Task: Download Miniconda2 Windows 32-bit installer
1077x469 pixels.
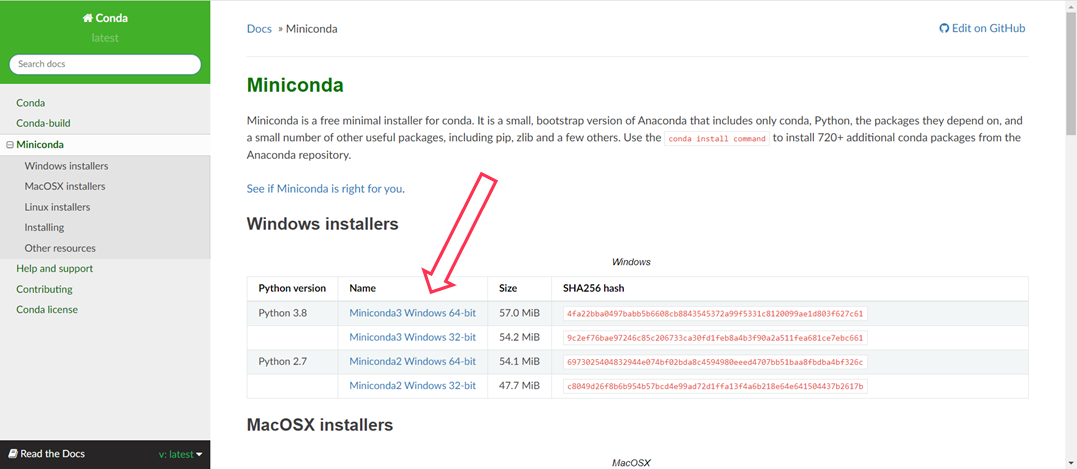Action: click(412, 386)
